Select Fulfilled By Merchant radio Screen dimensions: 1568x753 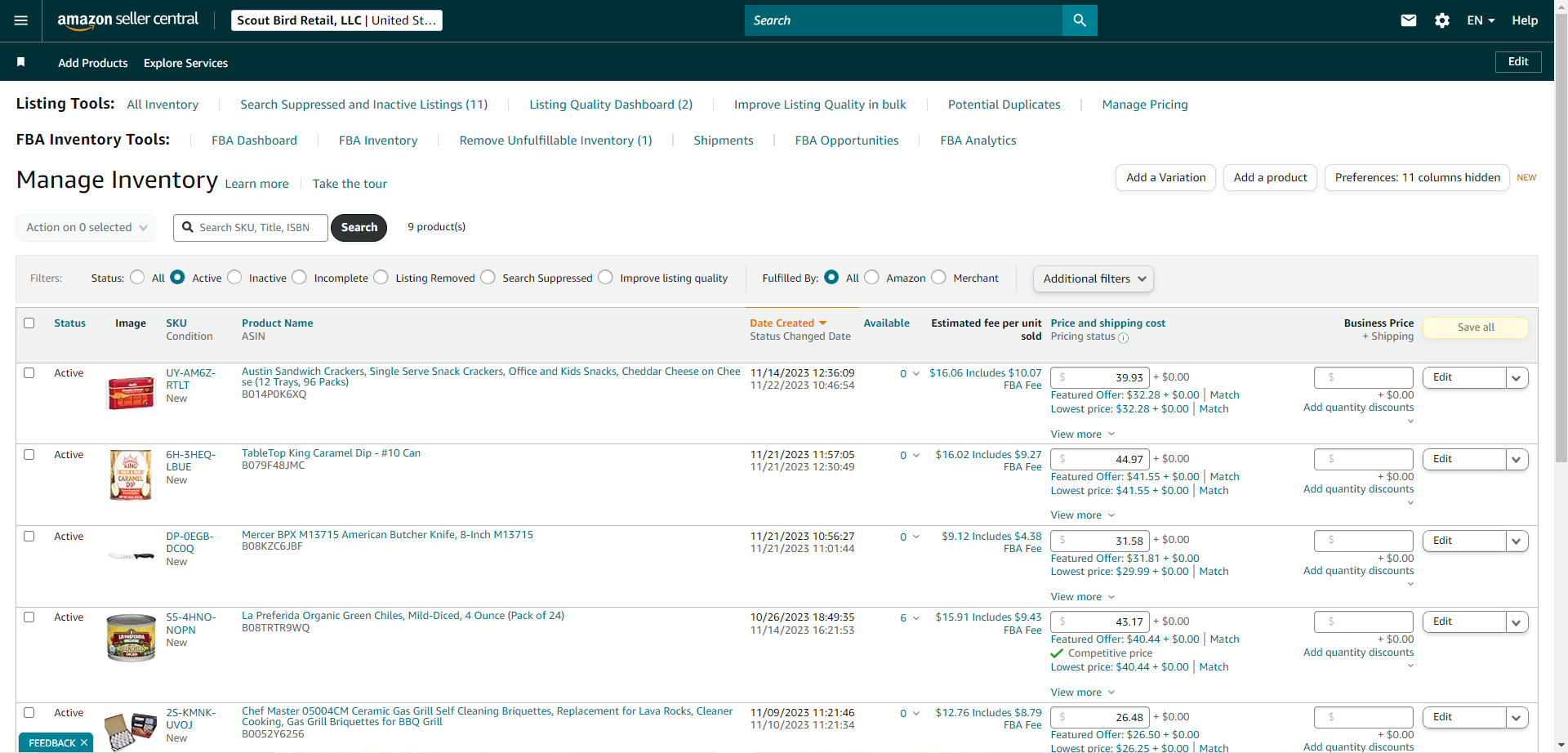click(x=938, y=277)
